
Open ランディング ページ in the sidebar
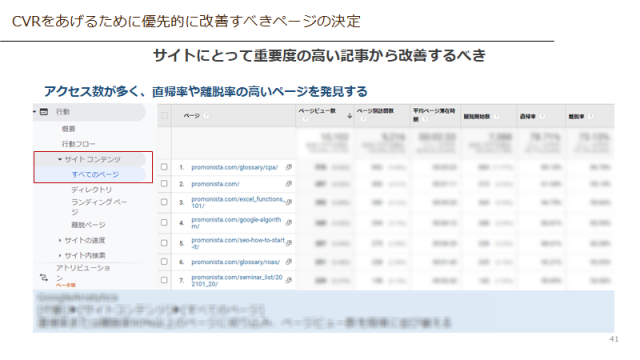(99, 207)
